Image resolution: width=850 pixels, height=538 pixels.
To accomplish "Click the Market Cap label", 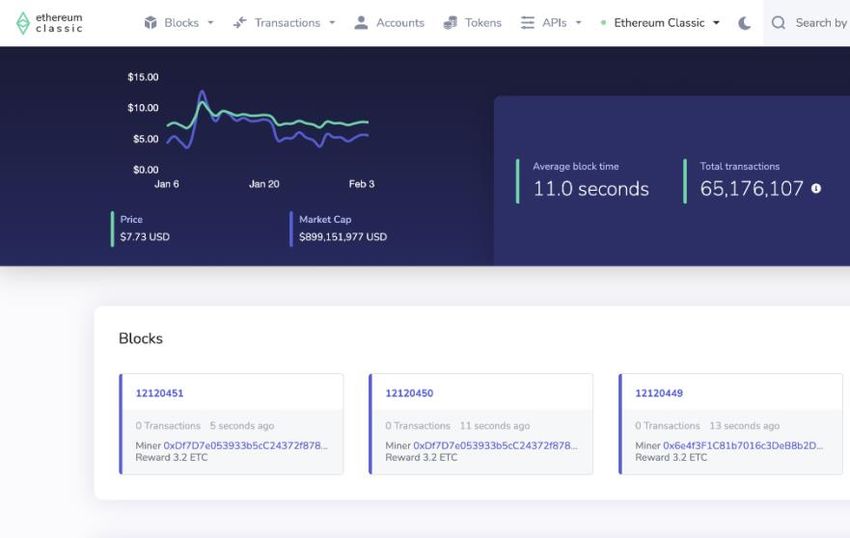I will click(325, 220).
